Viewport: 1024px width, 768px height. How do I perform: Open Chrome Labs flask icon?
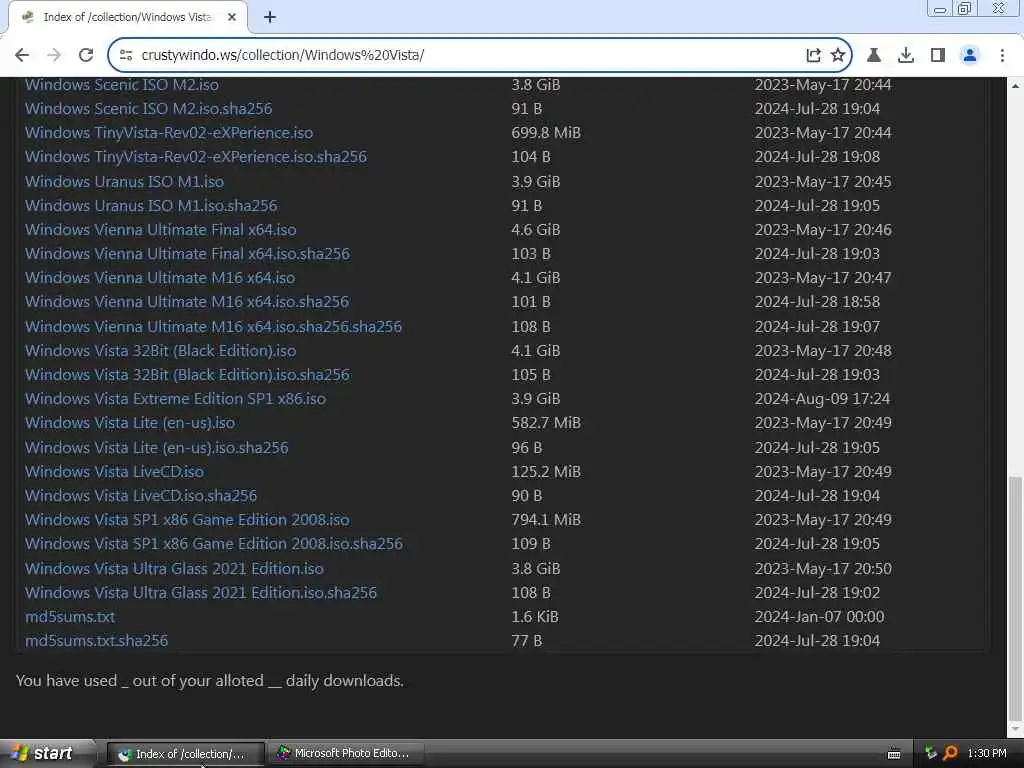pyautogui.click(x=874, y=56)
